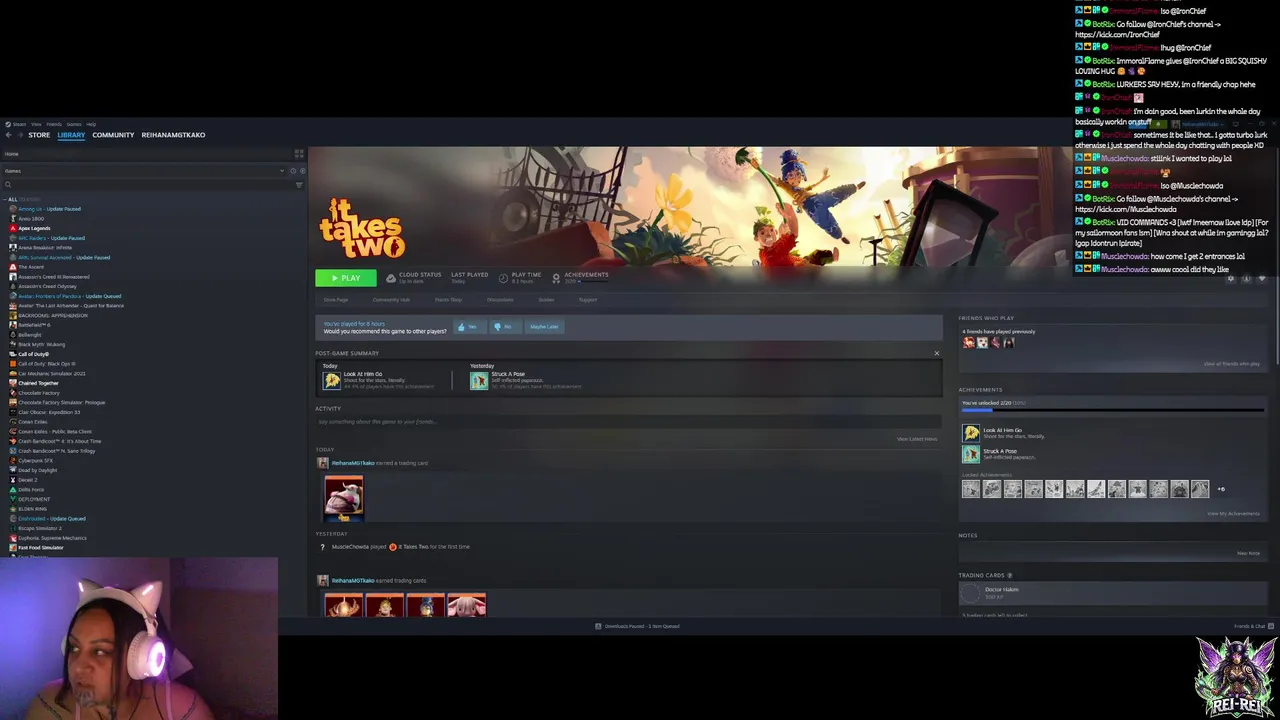Click the earned trading card thumbnail under Today
The height and width of the screenshot is (720, 1280).
click(344, 498)
